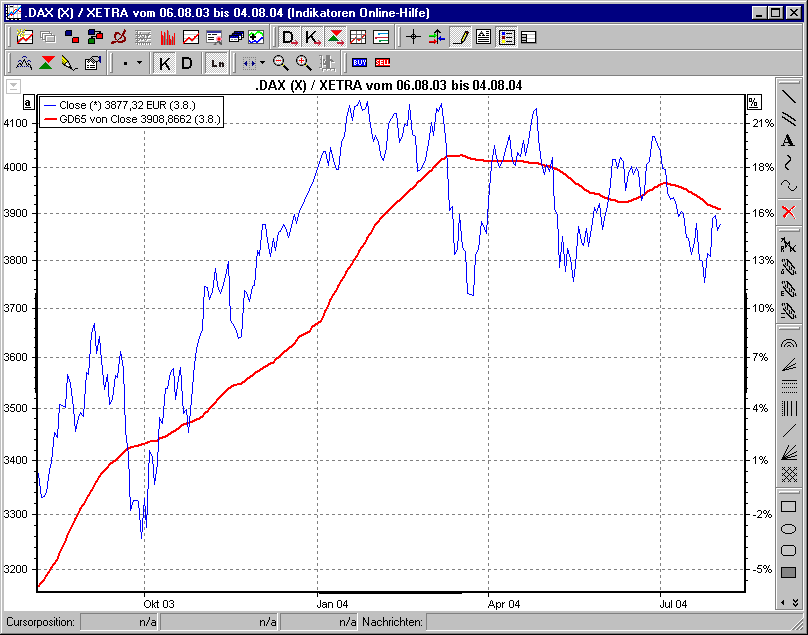
Task: Switch to candlestick view with the K button
Action: [165, 62]
